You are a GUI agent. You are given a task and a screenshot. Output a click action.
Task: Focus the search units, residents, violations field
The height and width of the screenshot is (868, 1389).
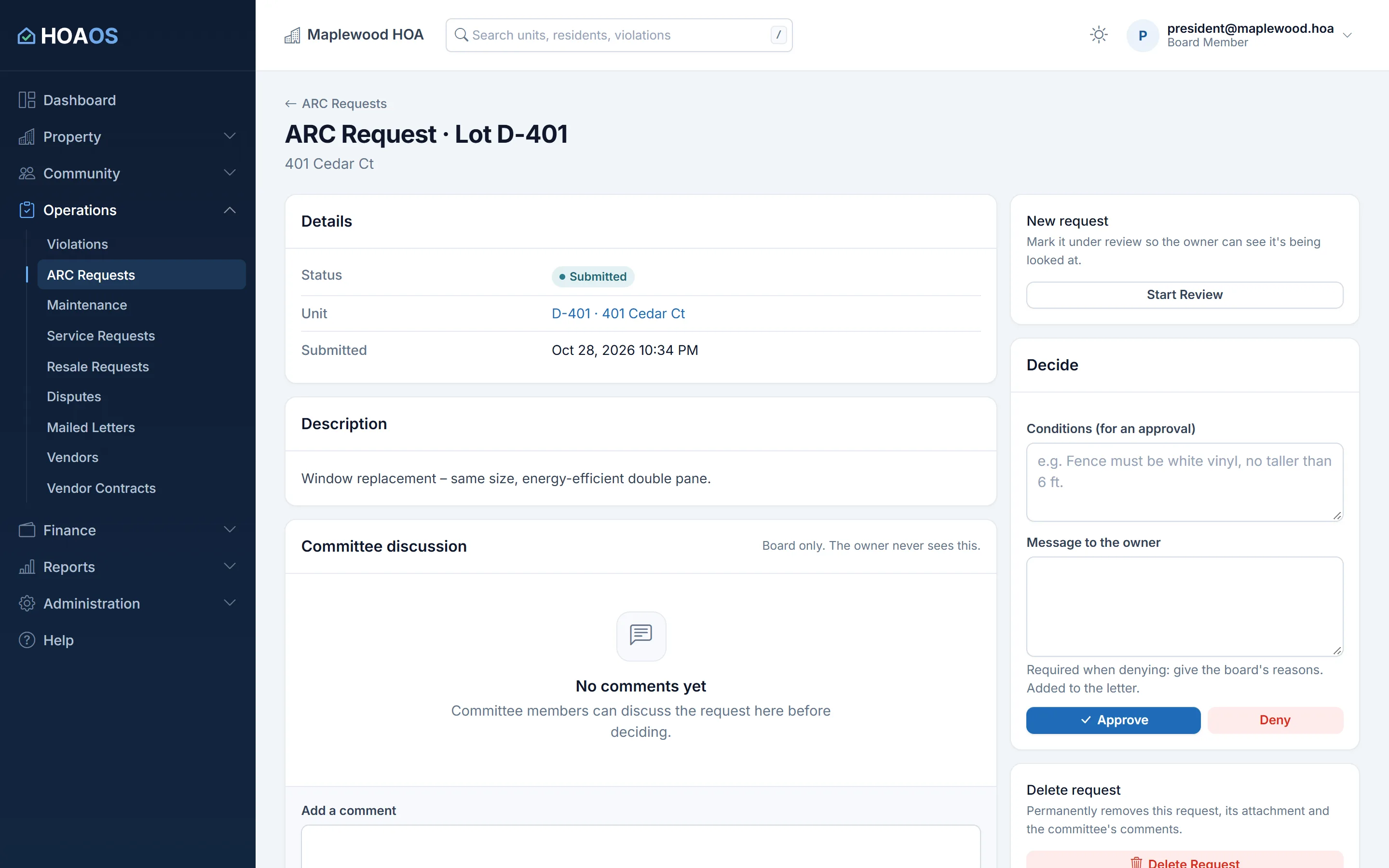[619, 35]
